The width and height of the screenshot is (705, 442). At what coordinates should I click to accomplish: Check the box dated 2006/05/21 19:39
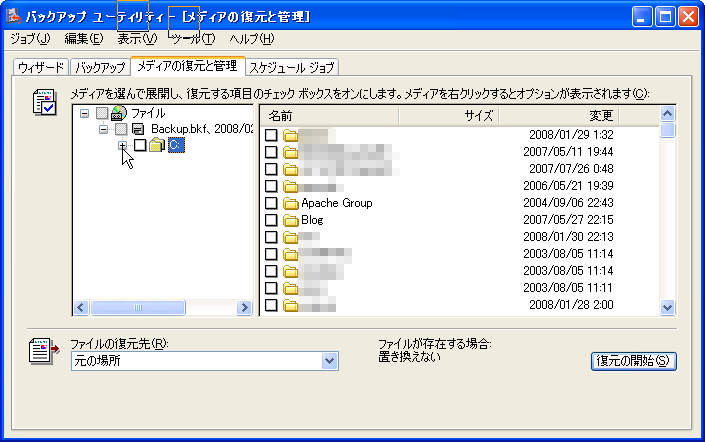click(271, 186)
